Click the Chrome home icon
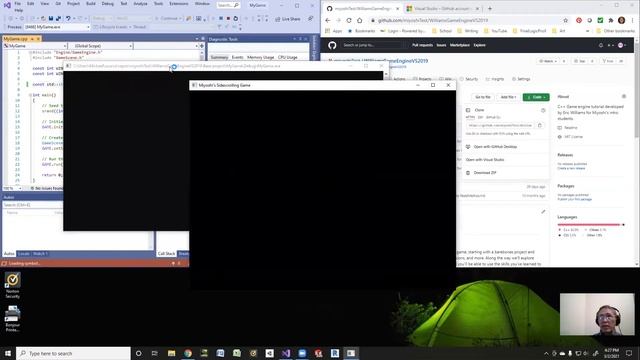The image size is (640, 360). point(360,20)
